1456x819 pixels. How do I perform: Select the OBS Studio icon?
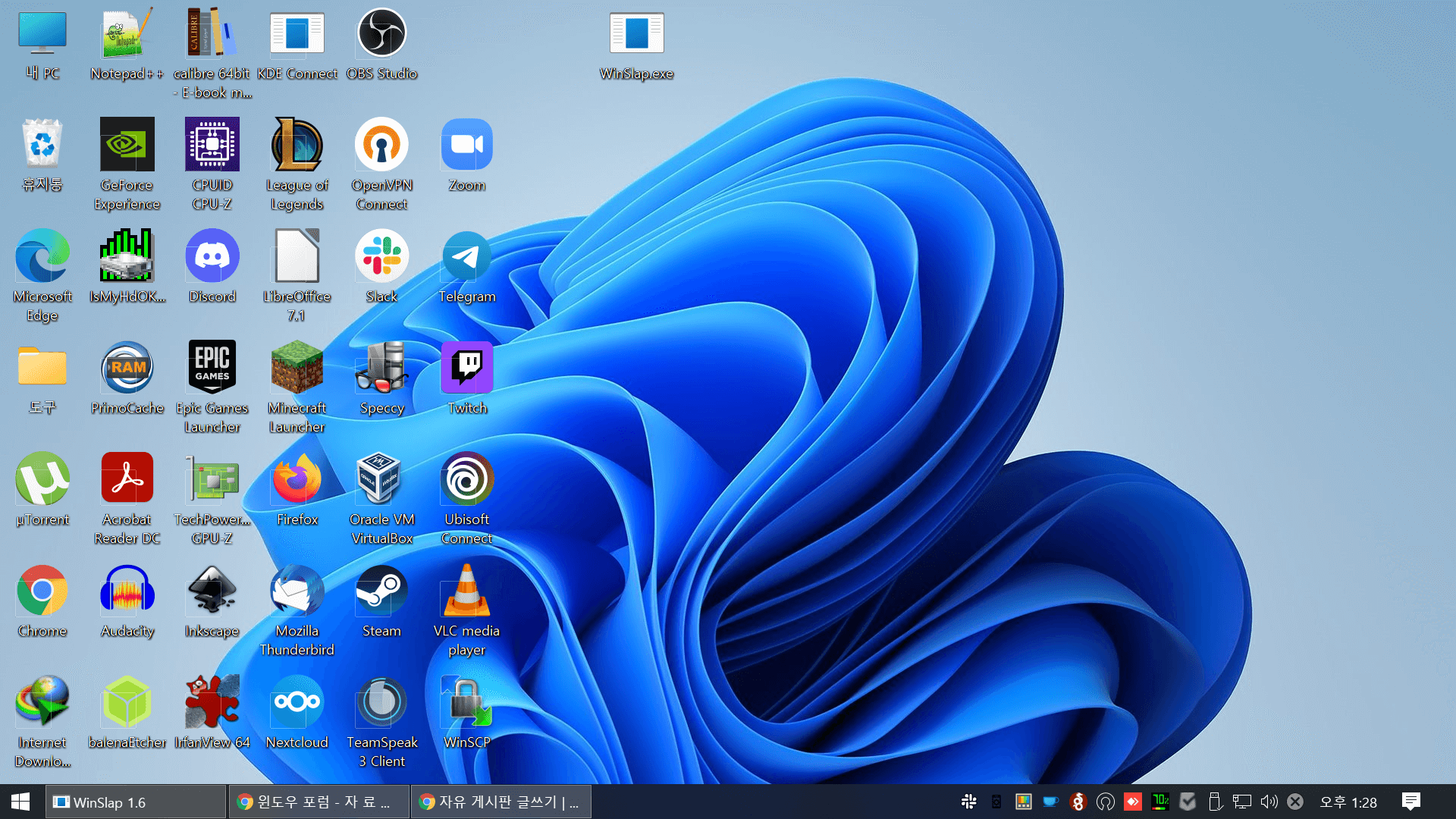(382, 45)
